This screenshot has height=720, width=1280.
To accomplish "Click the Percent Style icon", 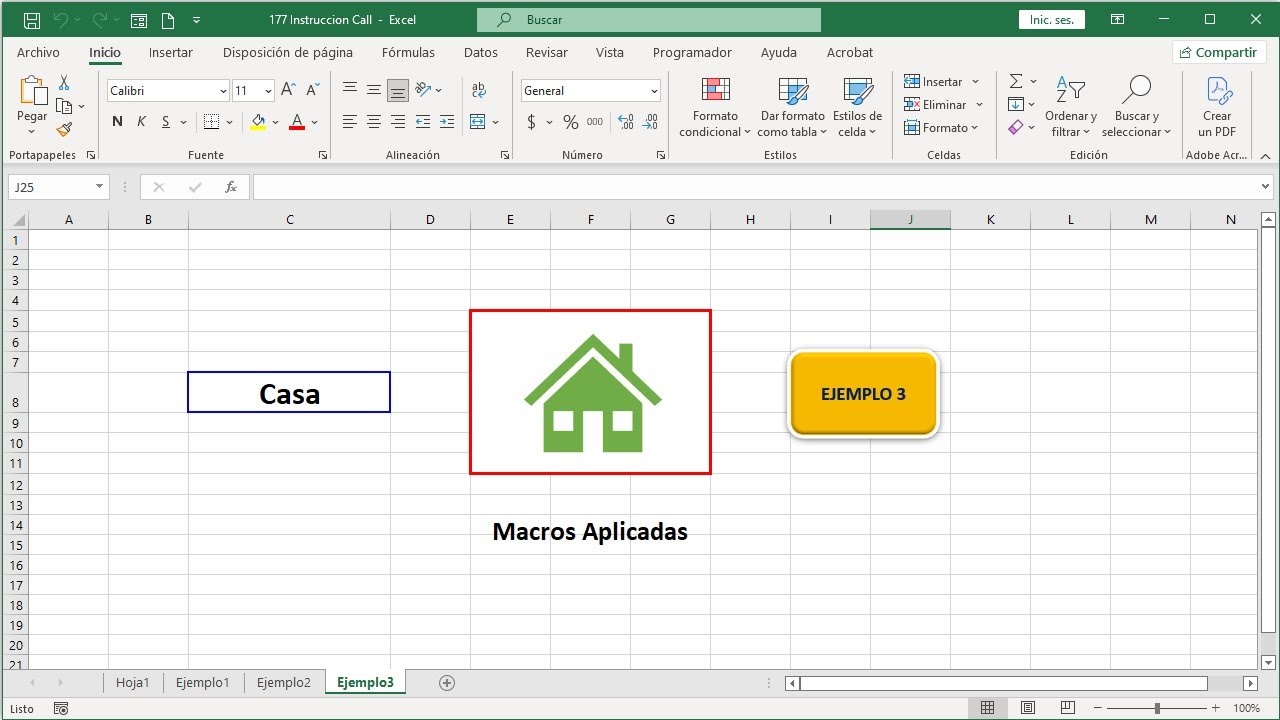I will click(570, 122).
